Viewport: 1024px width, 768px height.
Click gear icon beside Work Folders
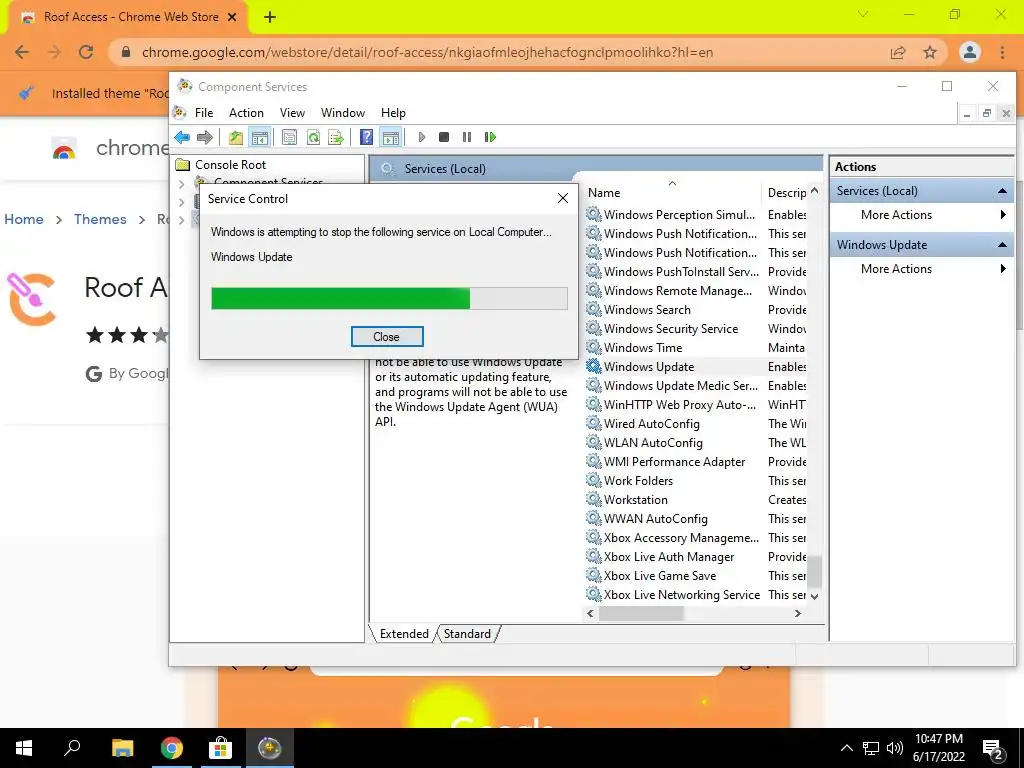pos(593,481)
